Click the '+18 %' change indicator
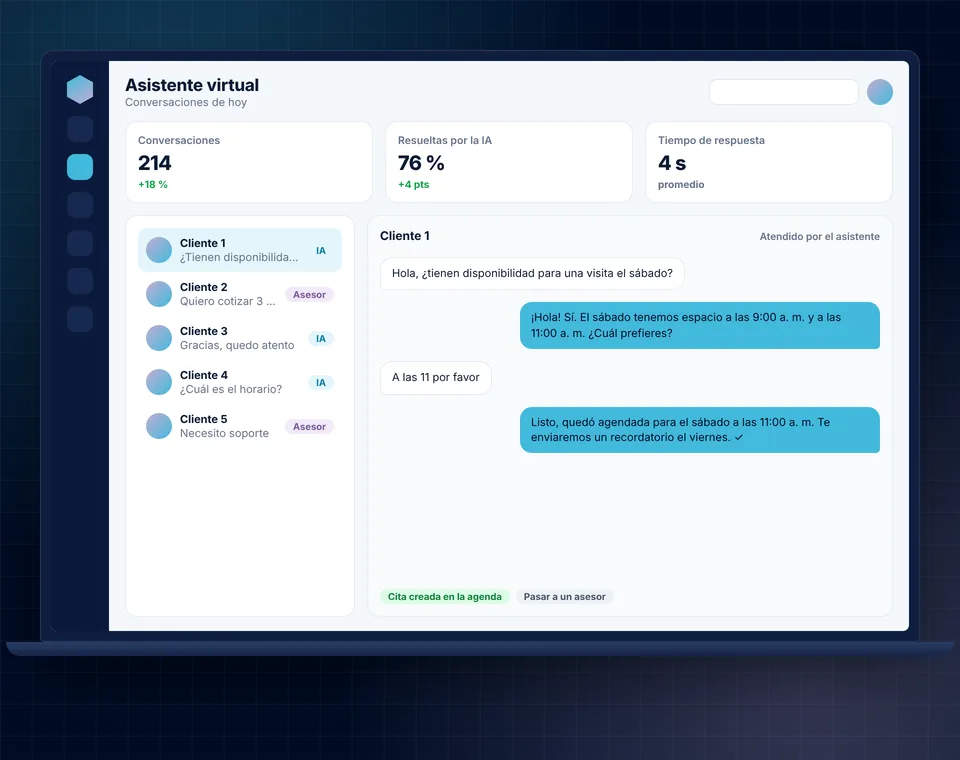The height and width of the screenshot is (760, 960). tap(152, 184)
